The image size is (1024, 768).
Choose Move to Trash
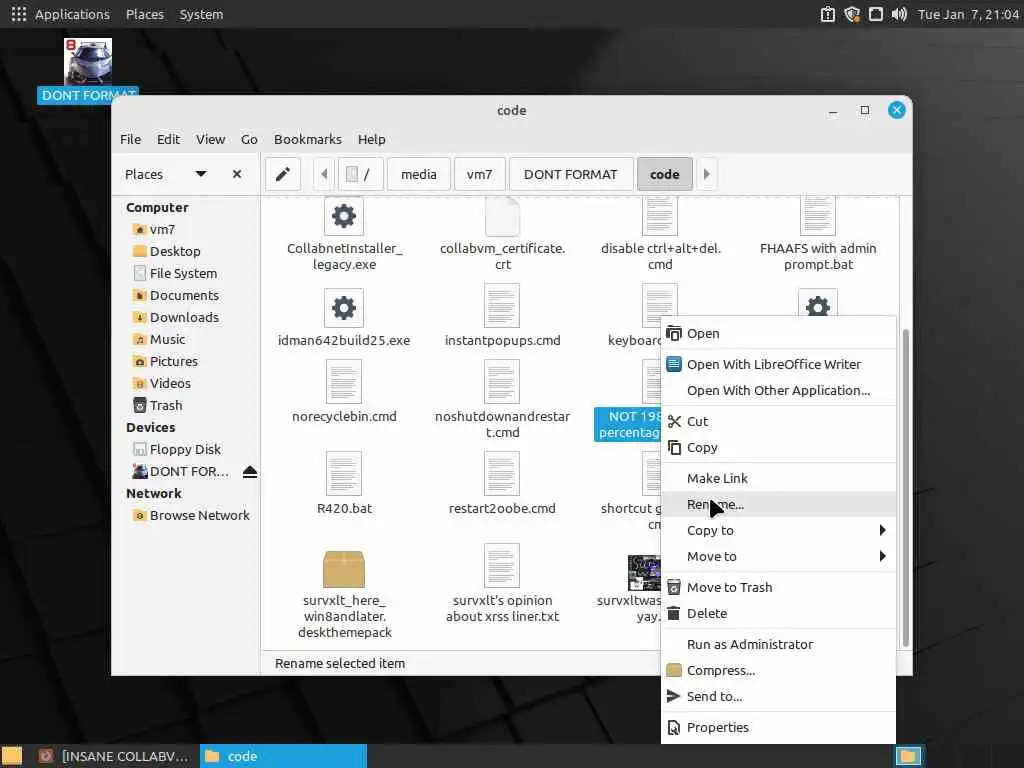coord(778,587)
